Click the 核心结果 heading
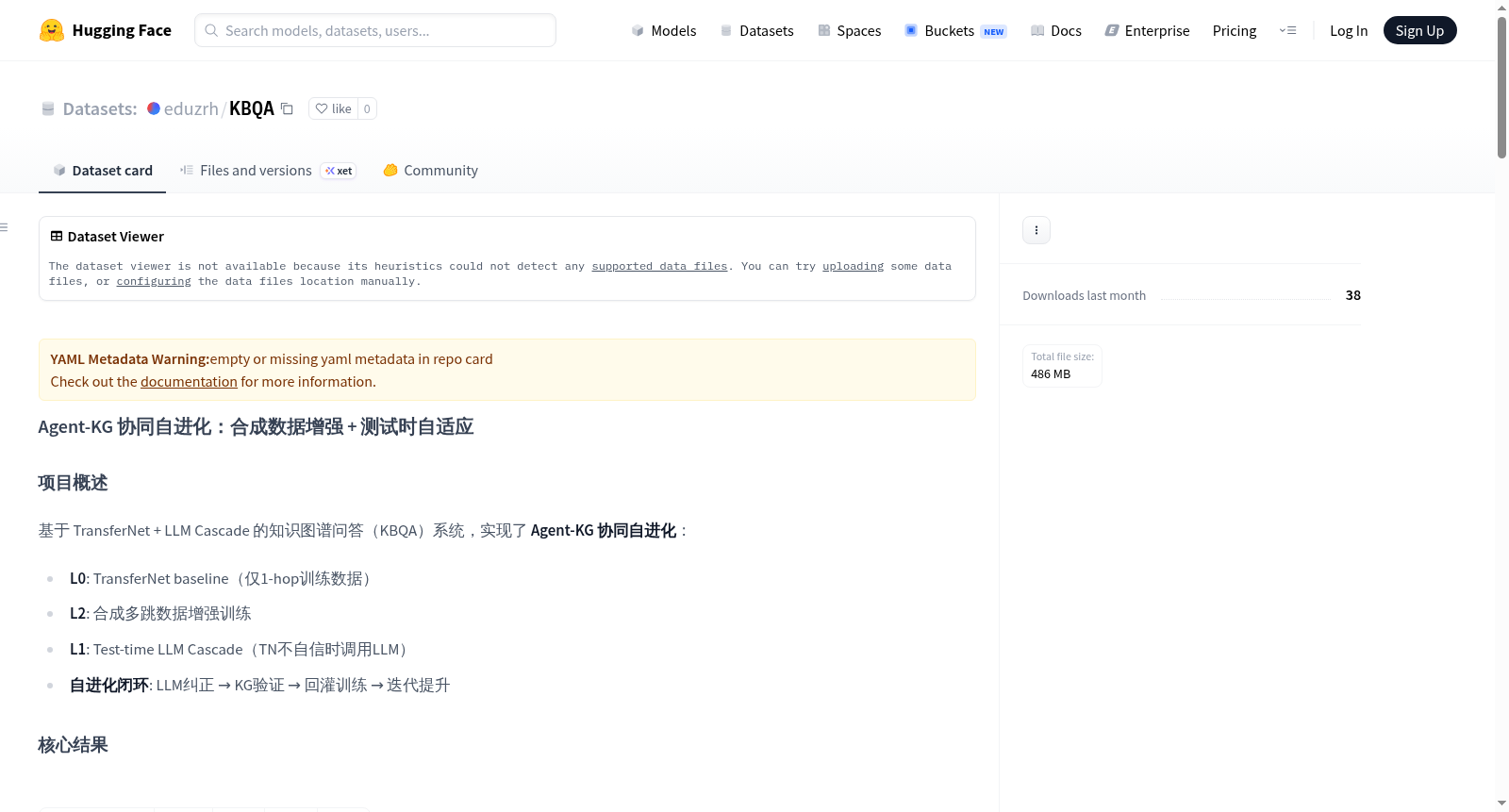This screenshot has height=812, width=1509. tap(74, 745)
